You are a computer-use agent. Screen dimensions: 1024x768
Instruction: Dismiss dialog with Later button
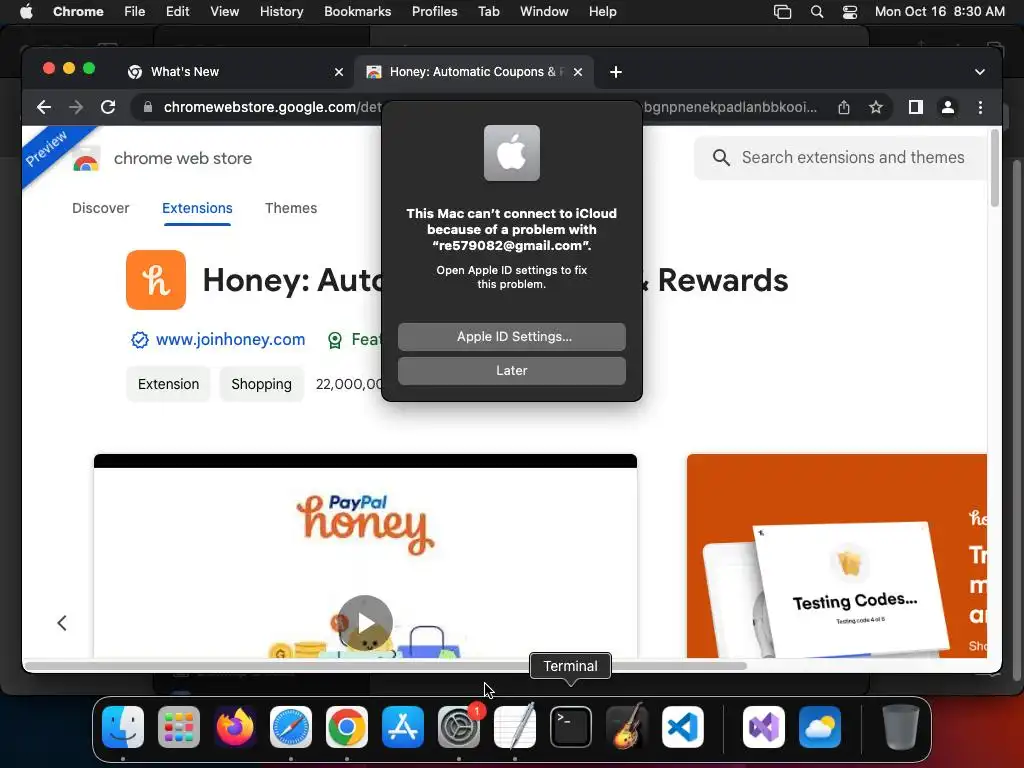[512, 371]
